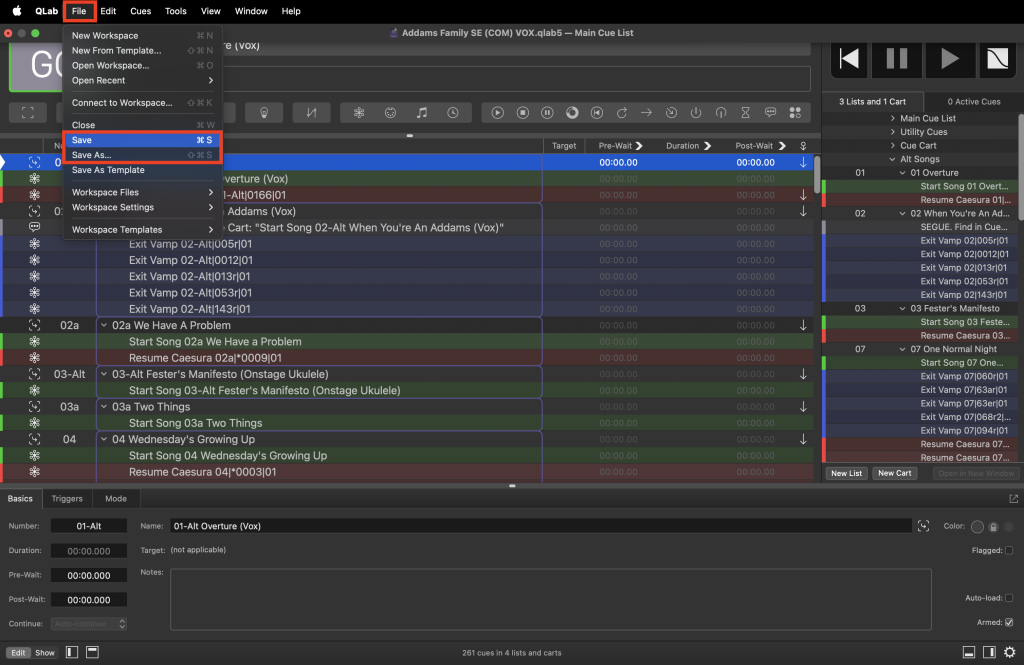Click the large play transport button
This screenshot has height=665, width=1024.
click(x=949, y=59)
